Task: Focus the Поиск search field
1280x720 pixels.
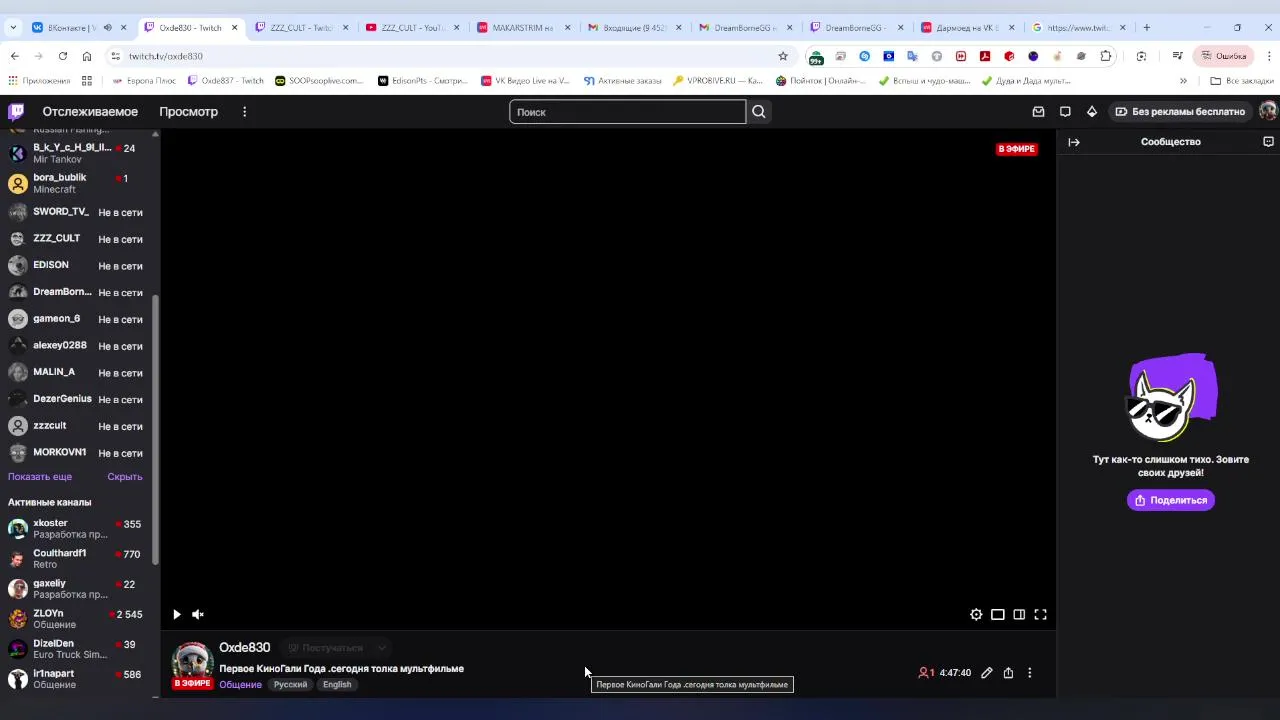Action: [627, 112]
